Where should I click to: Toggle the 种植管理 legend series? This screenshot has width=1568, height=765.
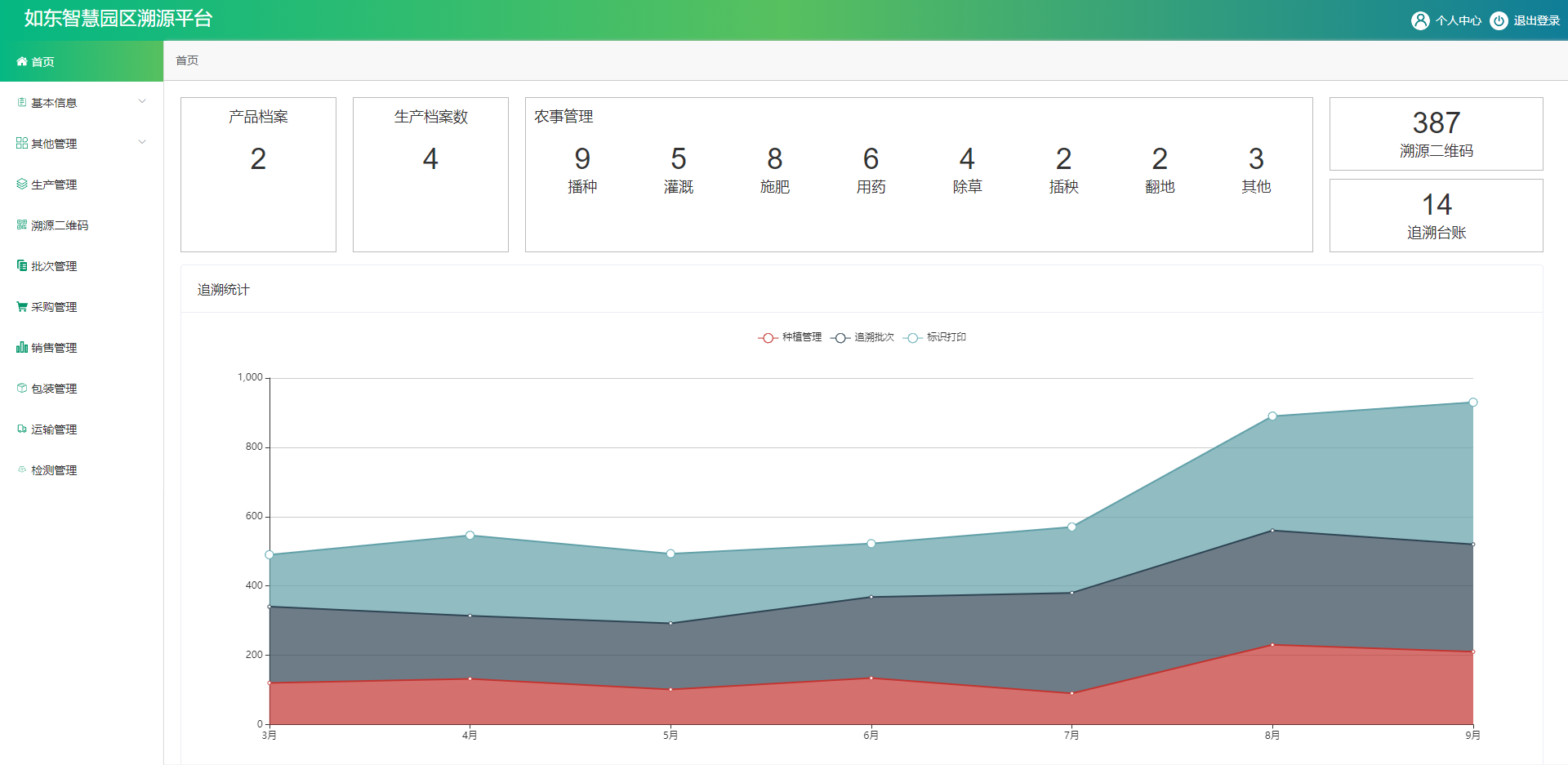pos(790,337)
